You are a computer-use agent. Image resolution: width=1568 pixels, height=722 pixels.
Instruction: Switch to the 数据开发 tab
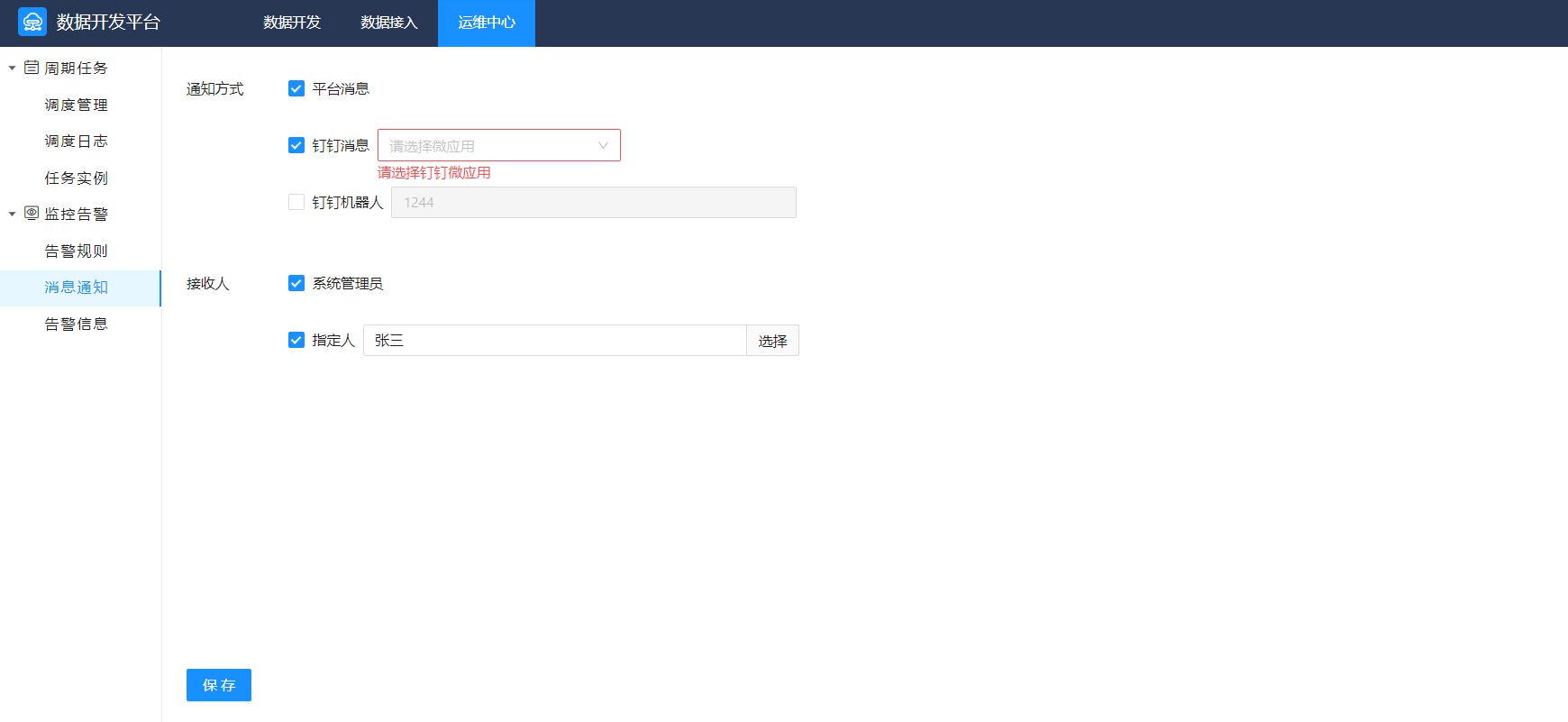292,23
